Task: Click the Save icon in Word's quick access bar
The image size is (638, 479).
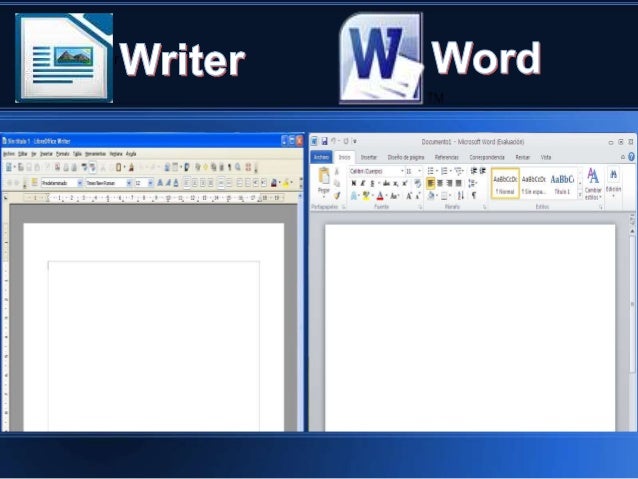Action: pos(324,141)
